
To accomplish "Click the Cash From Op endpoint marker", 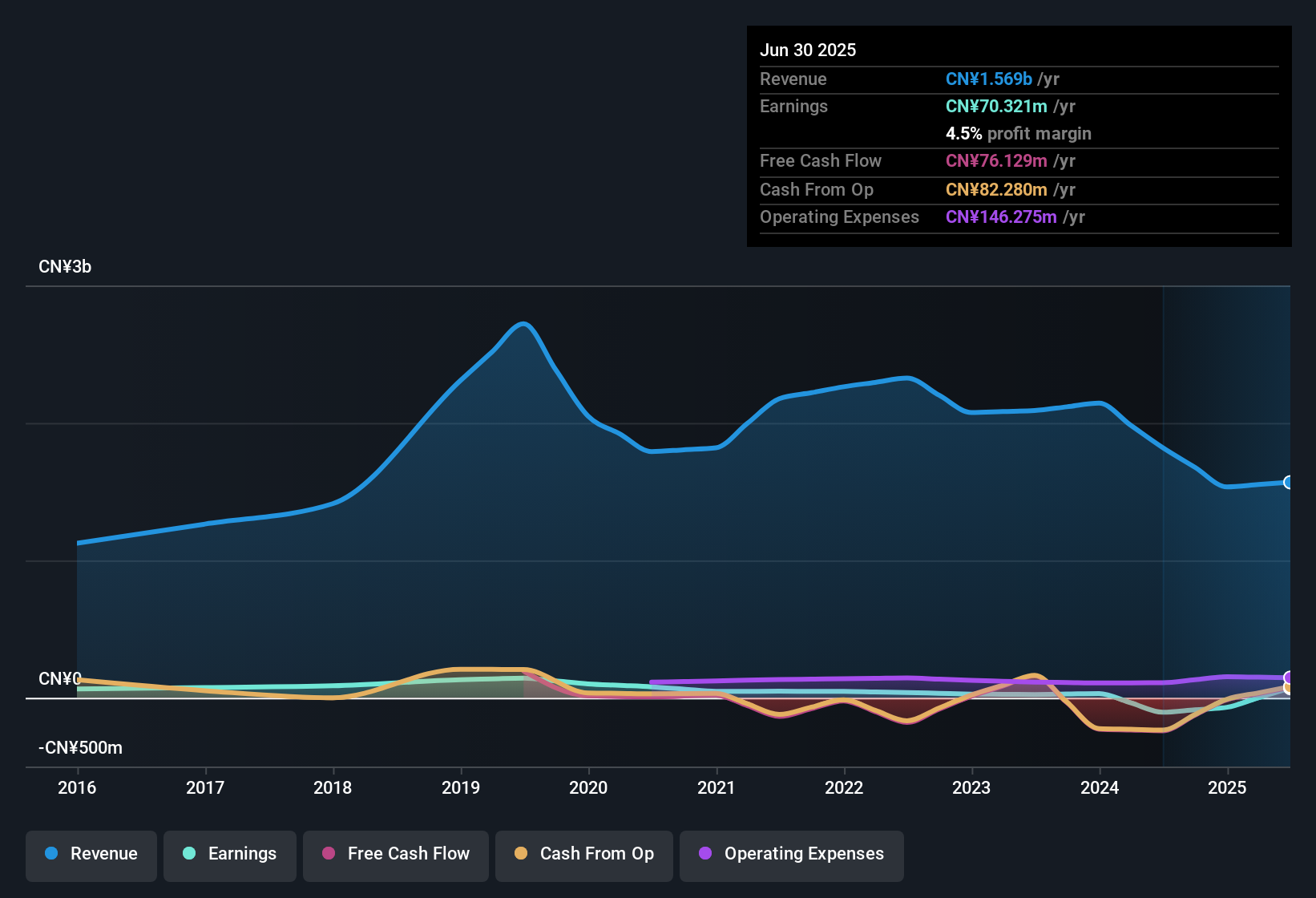I will (x=1289, y=687).
